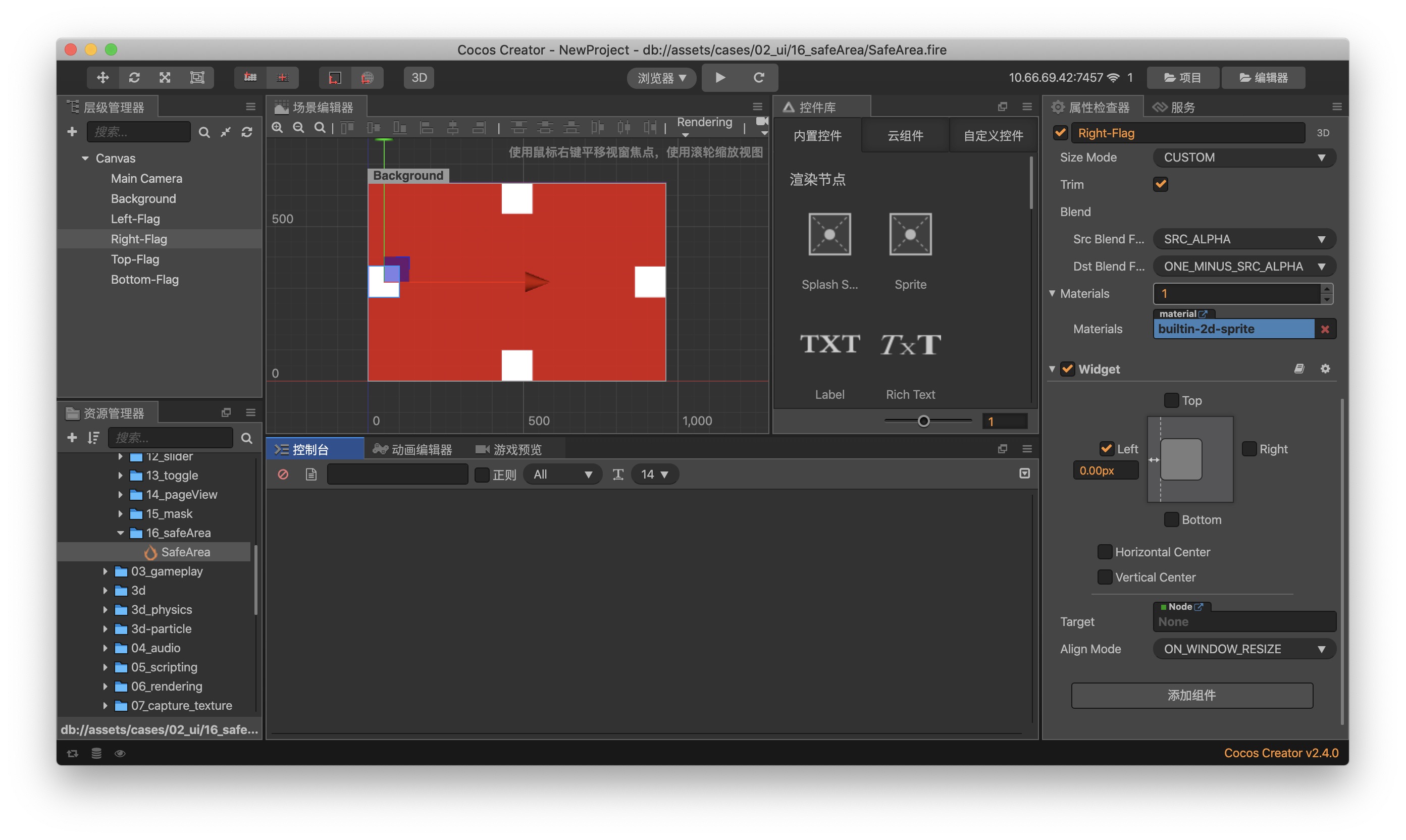
Task: Clear the console log icon
Action: click(283, 475)
